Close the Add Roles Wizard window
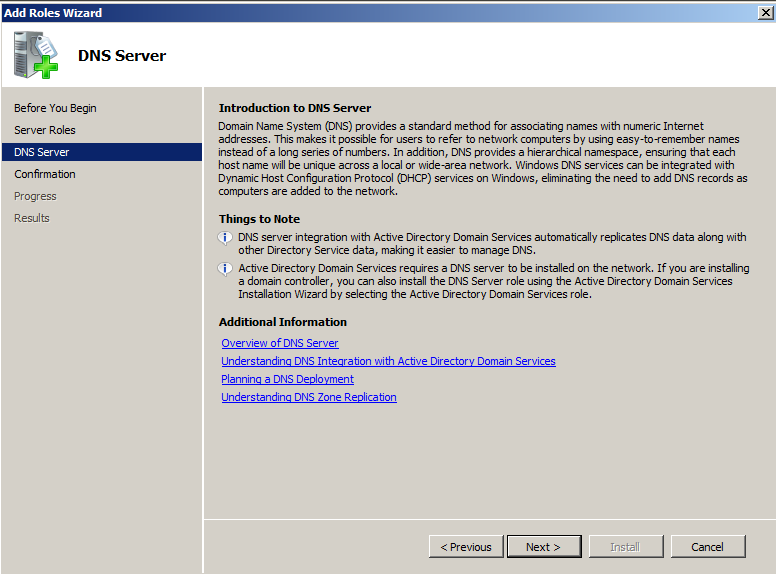This screenshot has height=574, width=776. (x=766, y=12)
